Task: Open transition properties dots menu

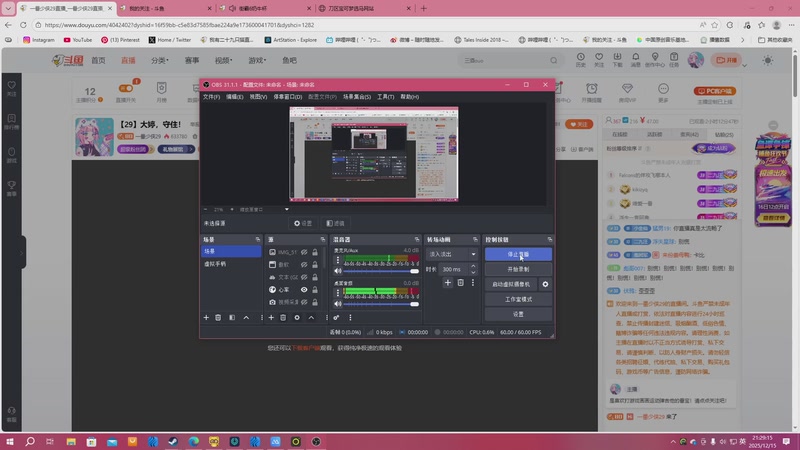Action: click(x=472, y=282)
